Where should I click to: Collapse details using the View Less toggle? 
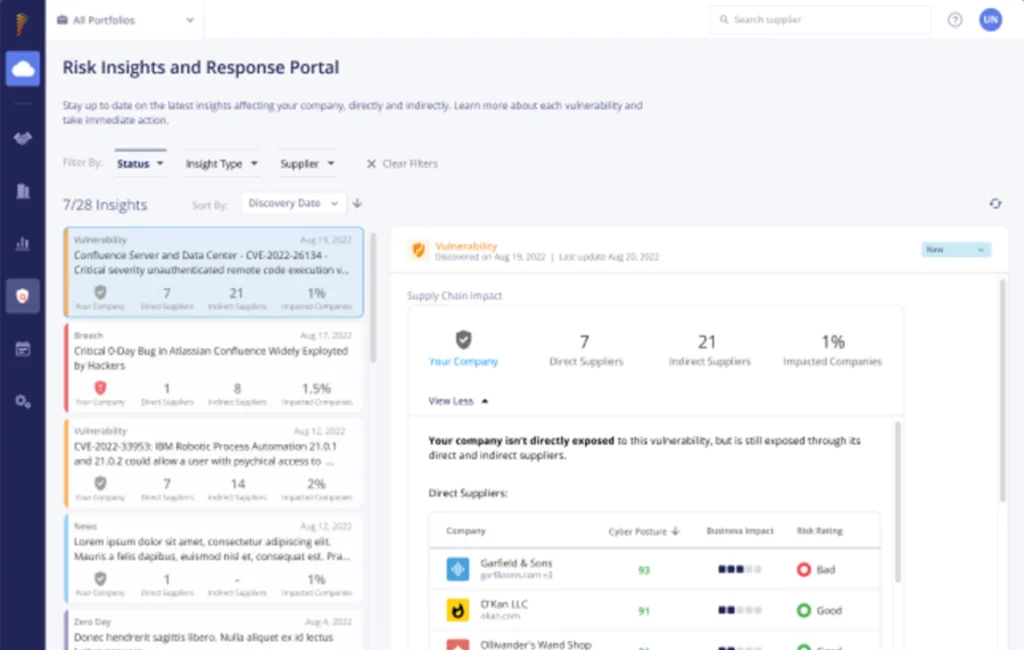[456, 400]
